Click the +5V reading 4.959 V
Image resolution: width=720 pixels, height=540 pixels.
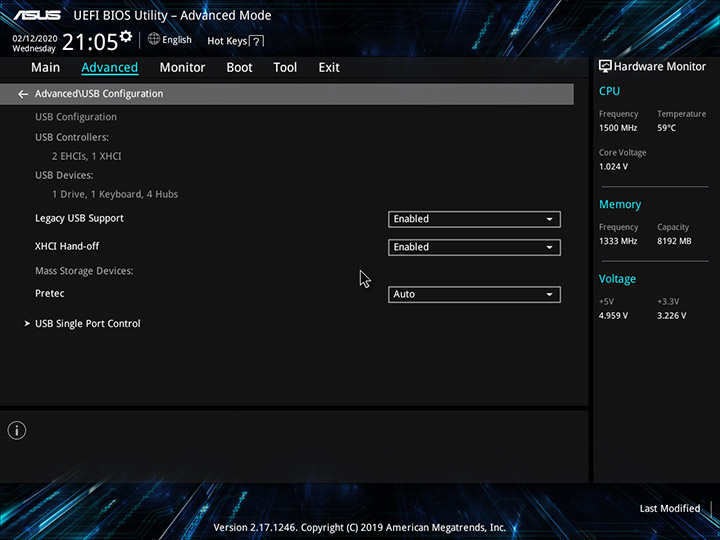pos(613,316)
